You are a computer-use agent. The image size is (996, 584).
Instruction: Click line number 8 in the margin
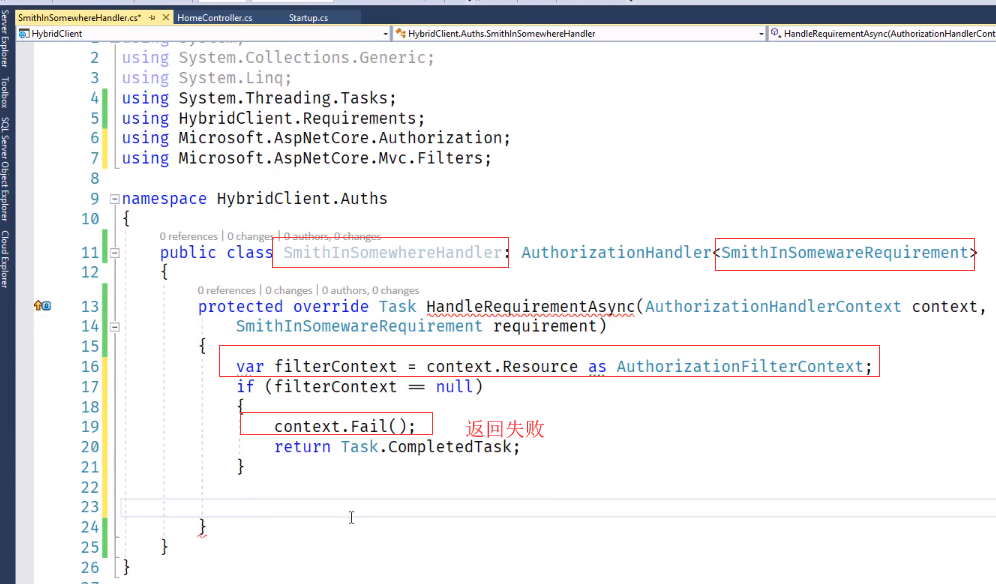[95, 179]
